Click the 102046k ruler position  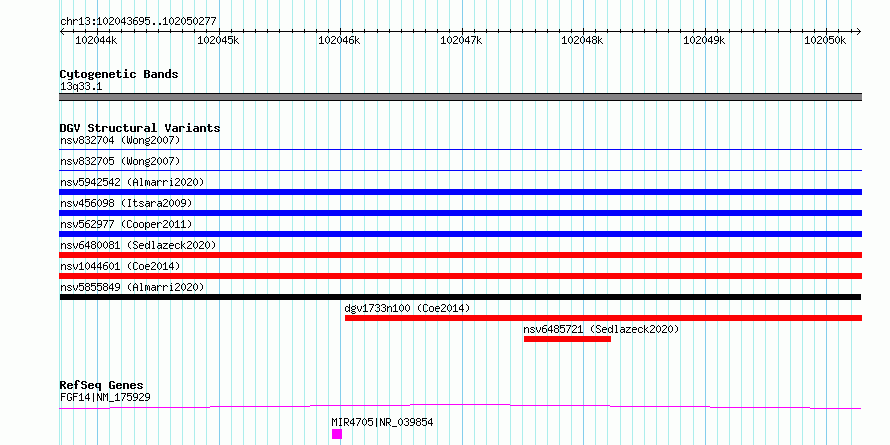tap(339, 40)
